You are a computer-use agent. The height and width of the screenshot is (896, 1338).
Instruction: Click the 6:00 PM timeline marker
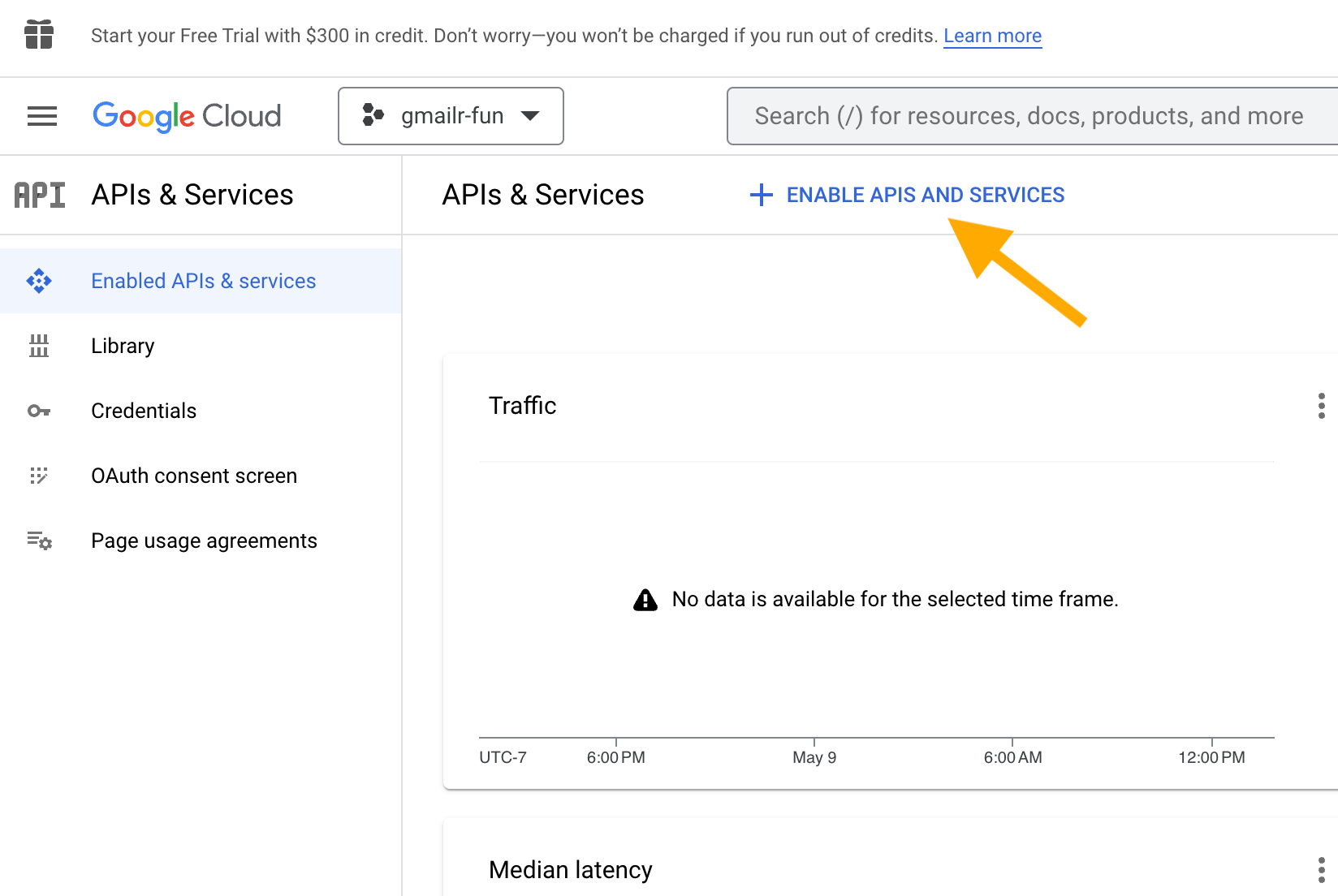click(x=616, y=757)
